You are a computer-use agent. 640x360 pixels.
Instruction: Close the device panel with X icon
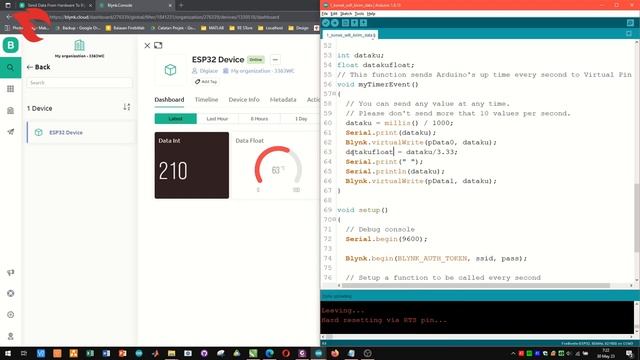pyautogui.click(x=147, y=45)
